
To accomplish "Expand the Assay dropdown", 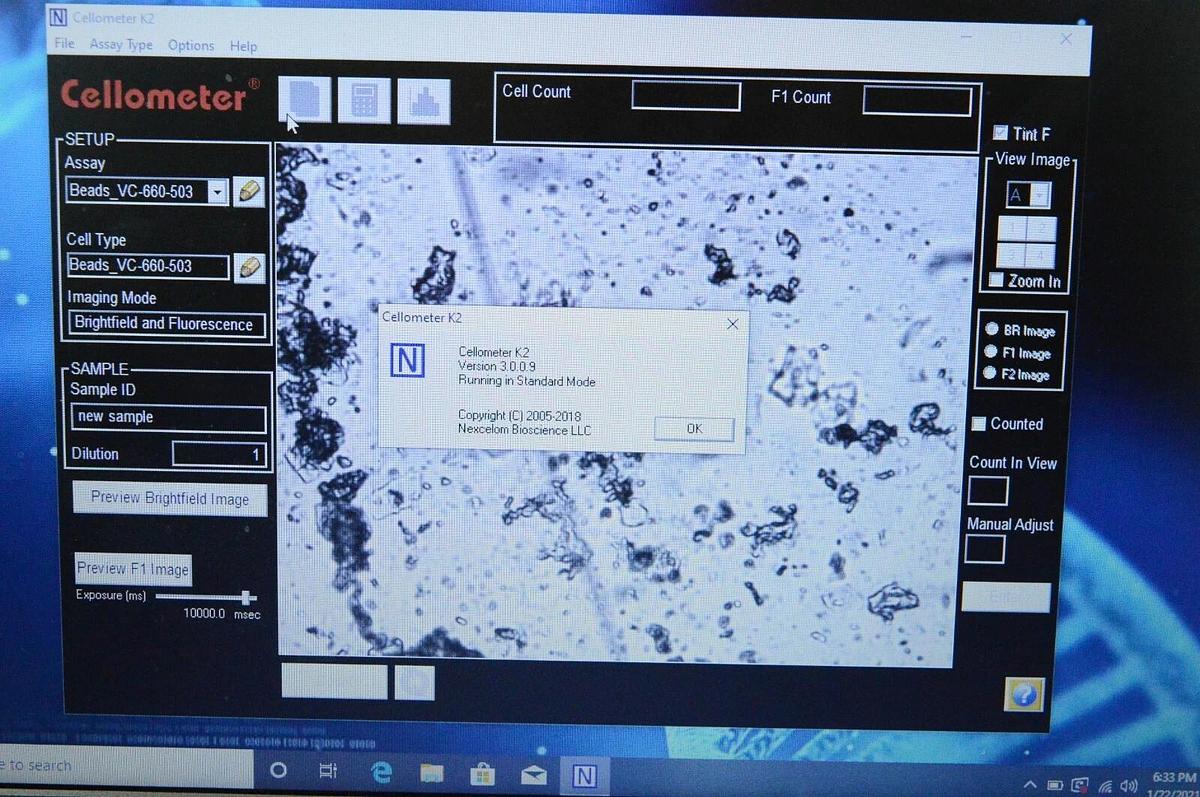I will [x=218, y=192].
